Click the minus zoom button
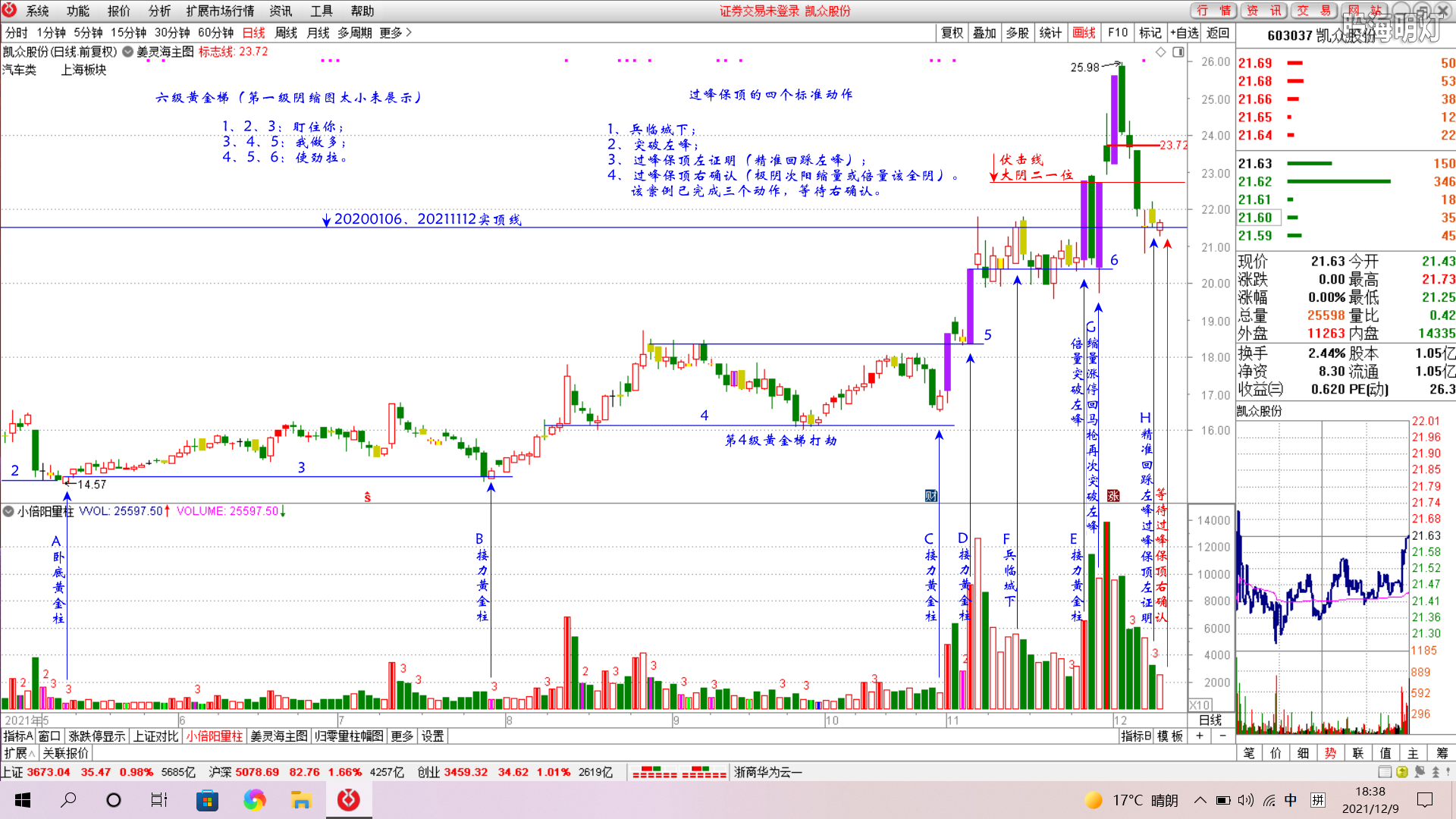The width and height of the screenshot is (1456, 819). coord(1222,736)
